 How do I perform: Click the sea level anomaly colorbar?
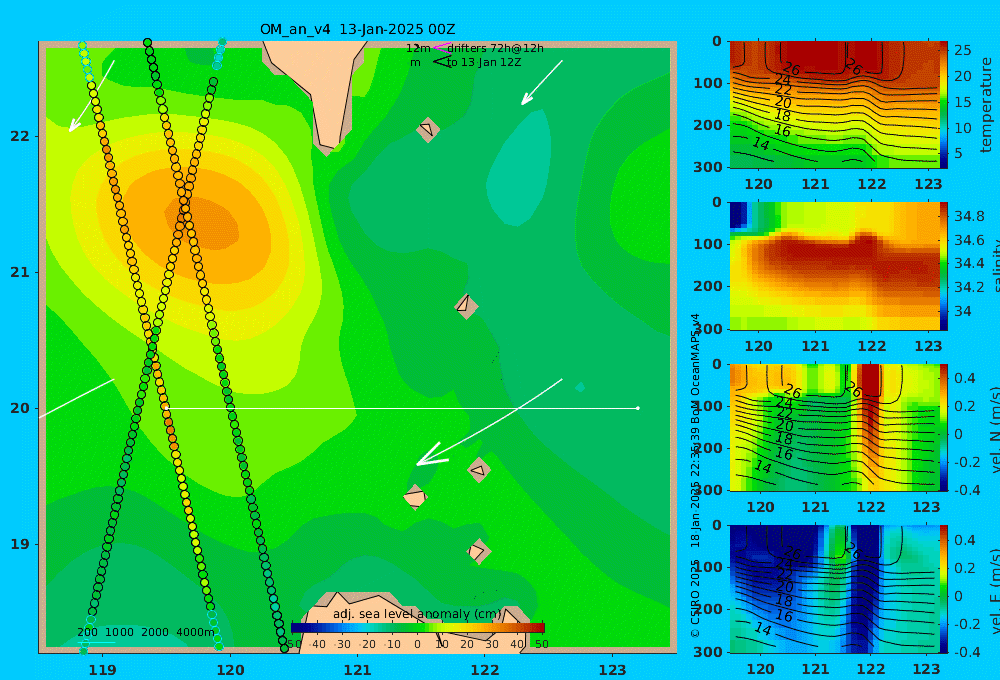click(x=418, y=628)
